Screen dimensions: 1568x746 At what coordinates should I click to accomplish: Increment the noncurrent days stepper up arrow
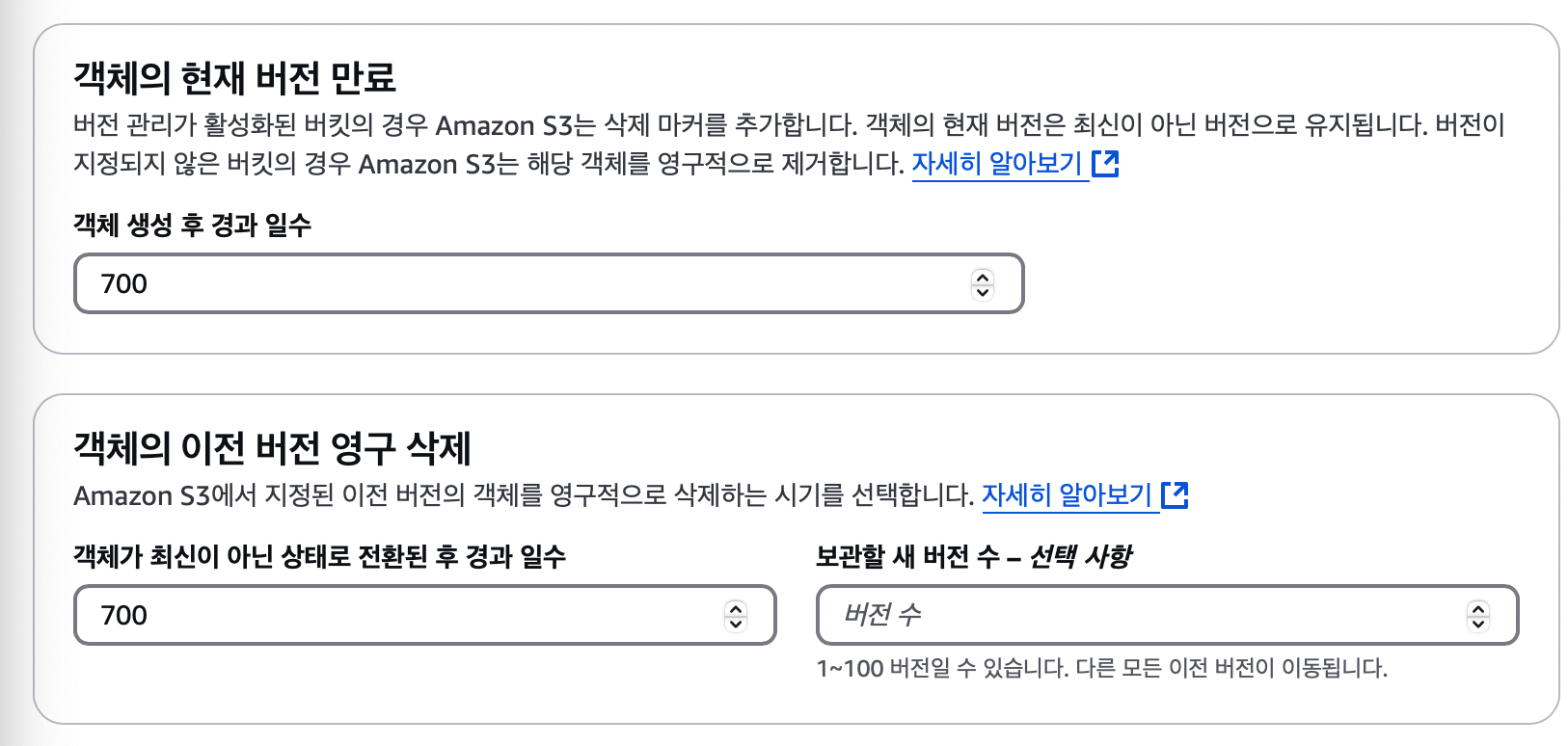(736, 609)
